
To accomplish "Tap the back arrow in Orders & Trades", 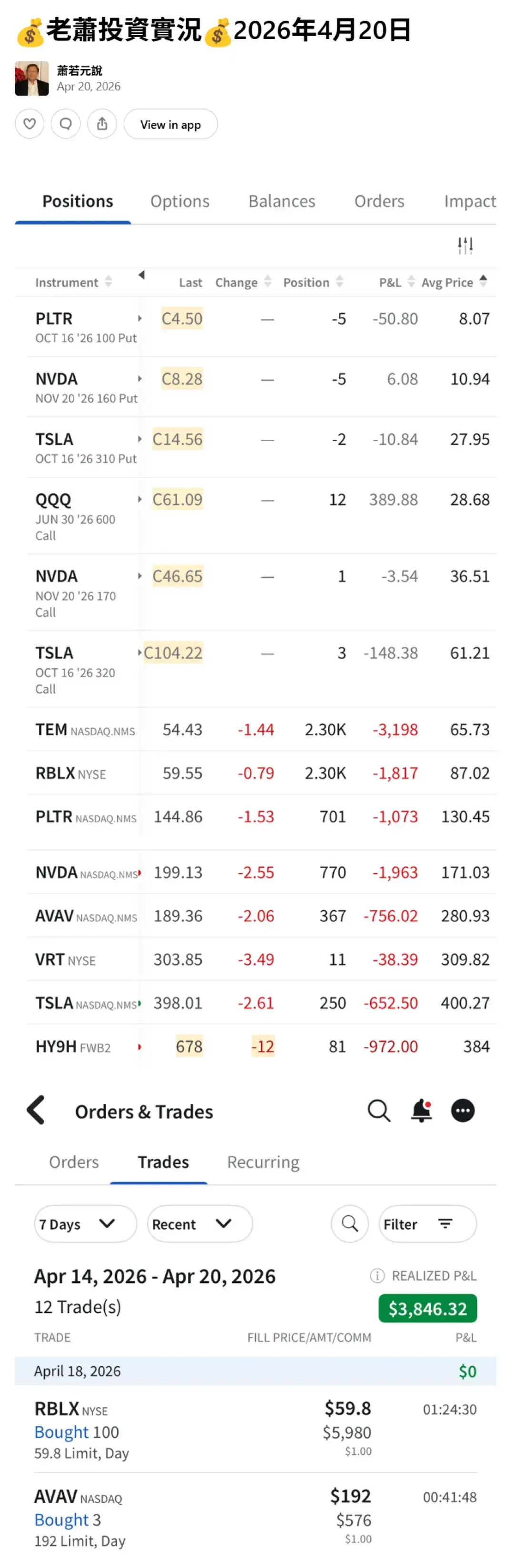I will pos(37,1110).
